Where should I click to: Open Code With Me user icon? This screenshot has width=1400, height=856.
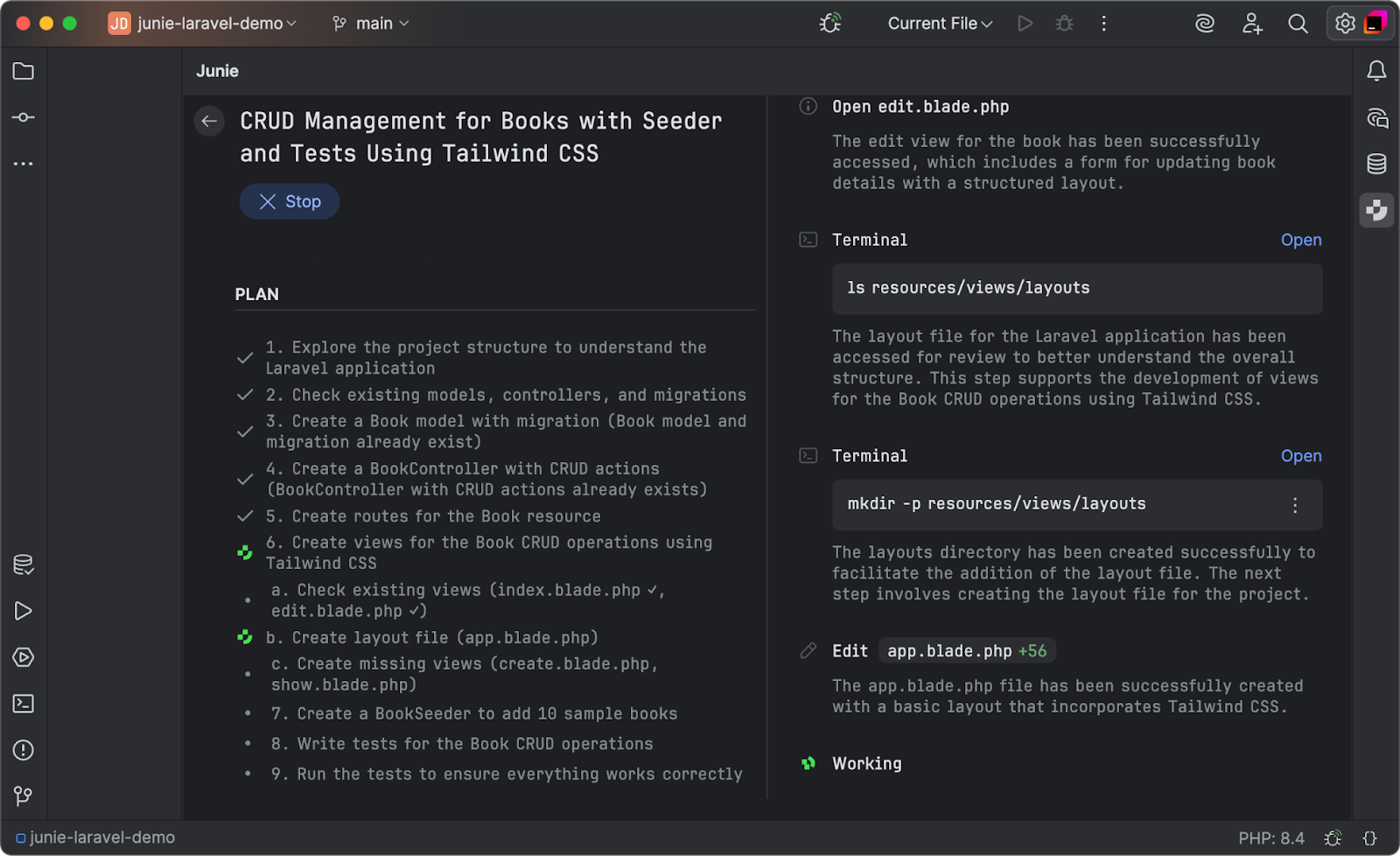click(x=1252, y=24)
